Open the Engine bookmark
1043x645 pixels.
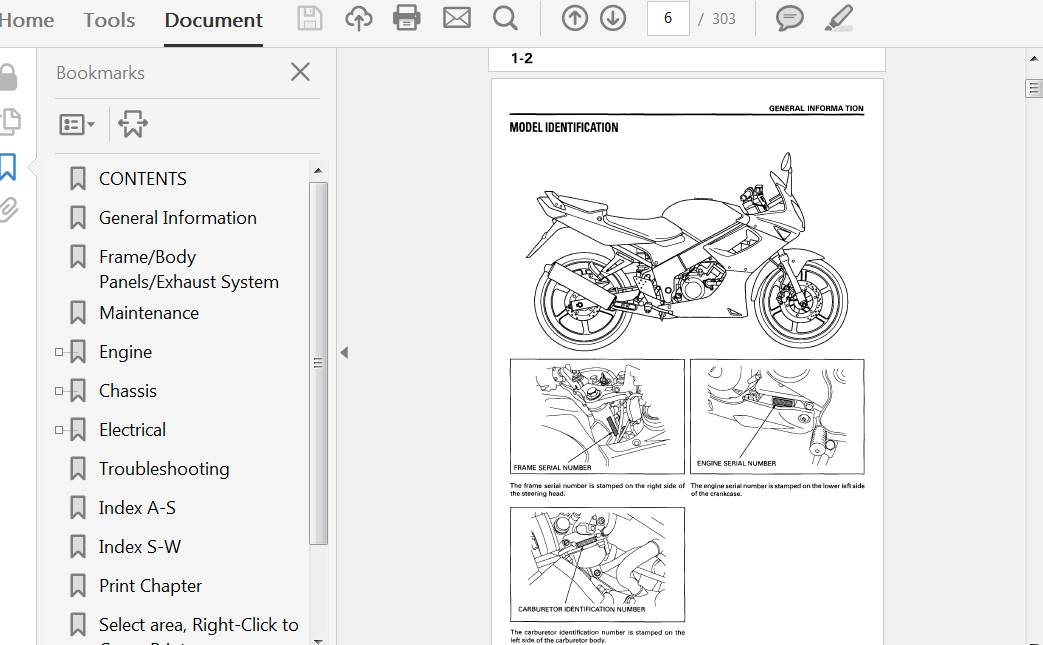(x=126, y=352)
